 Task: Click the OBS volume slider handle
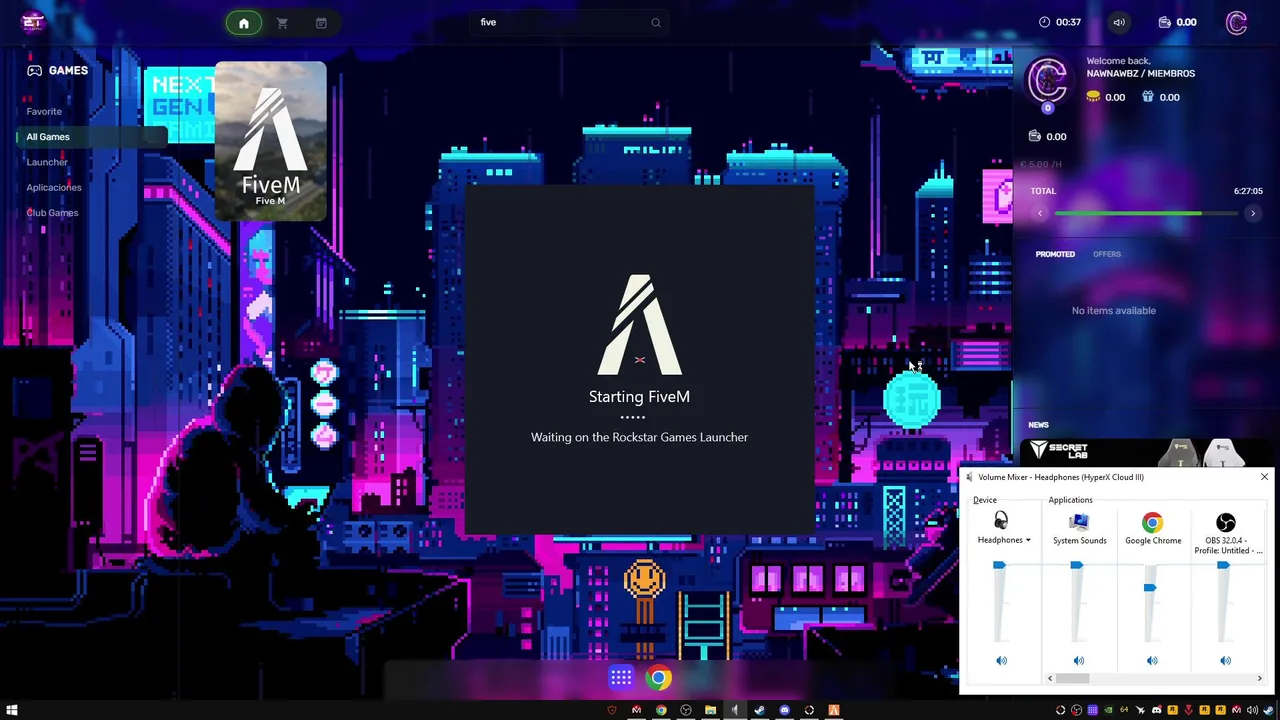pos(1223,566)
